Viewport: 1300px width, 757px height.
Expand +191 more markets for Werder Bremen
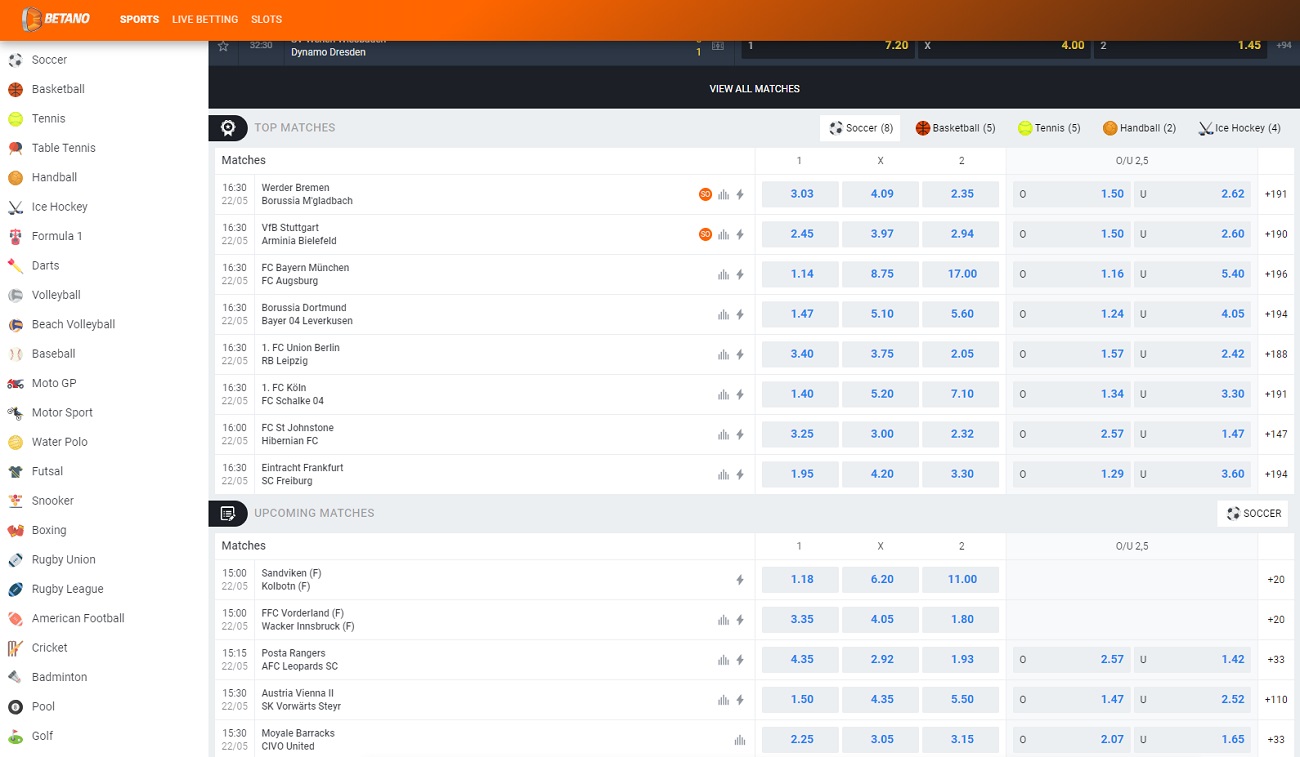[1276, 194]
